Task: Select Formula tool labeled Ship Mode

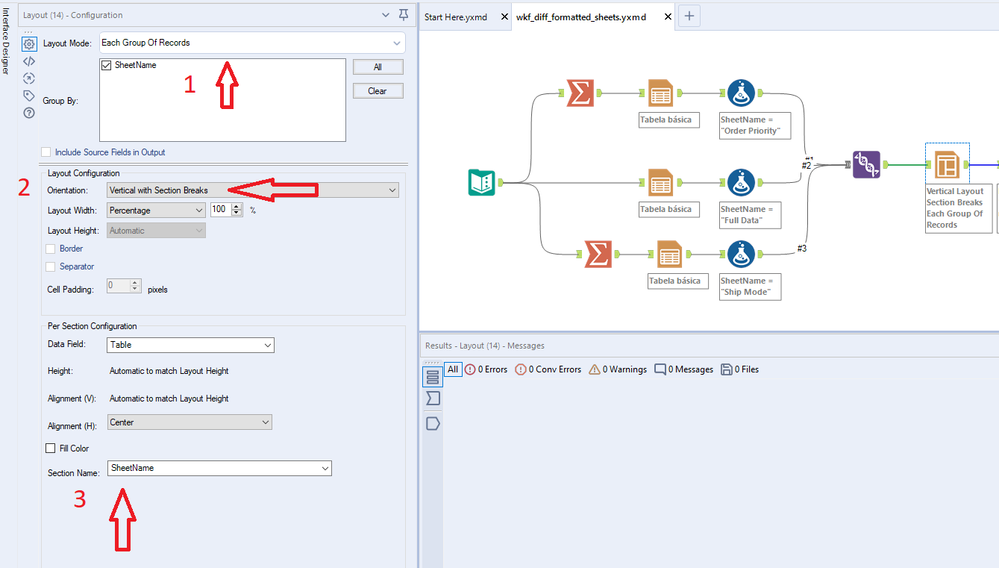Action: click(x=741, y=254)
